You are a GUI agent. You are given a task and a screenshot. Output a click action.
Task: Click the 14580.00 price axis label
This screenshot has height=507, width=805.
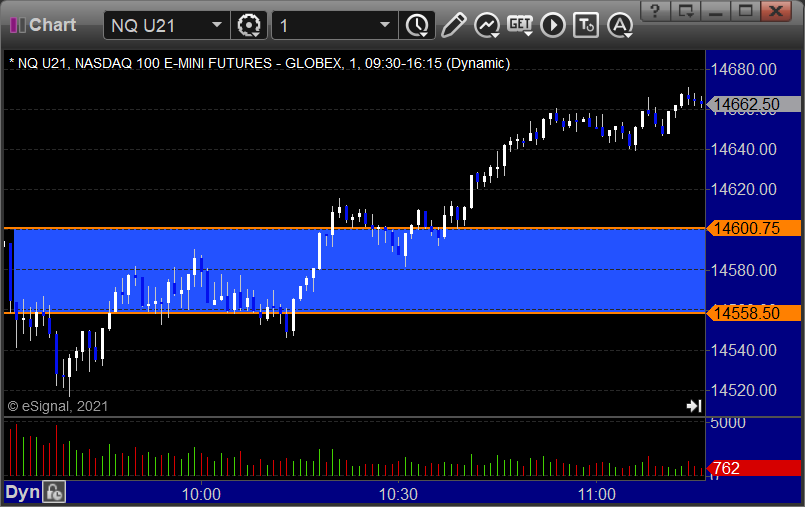[x=743, y=270]
